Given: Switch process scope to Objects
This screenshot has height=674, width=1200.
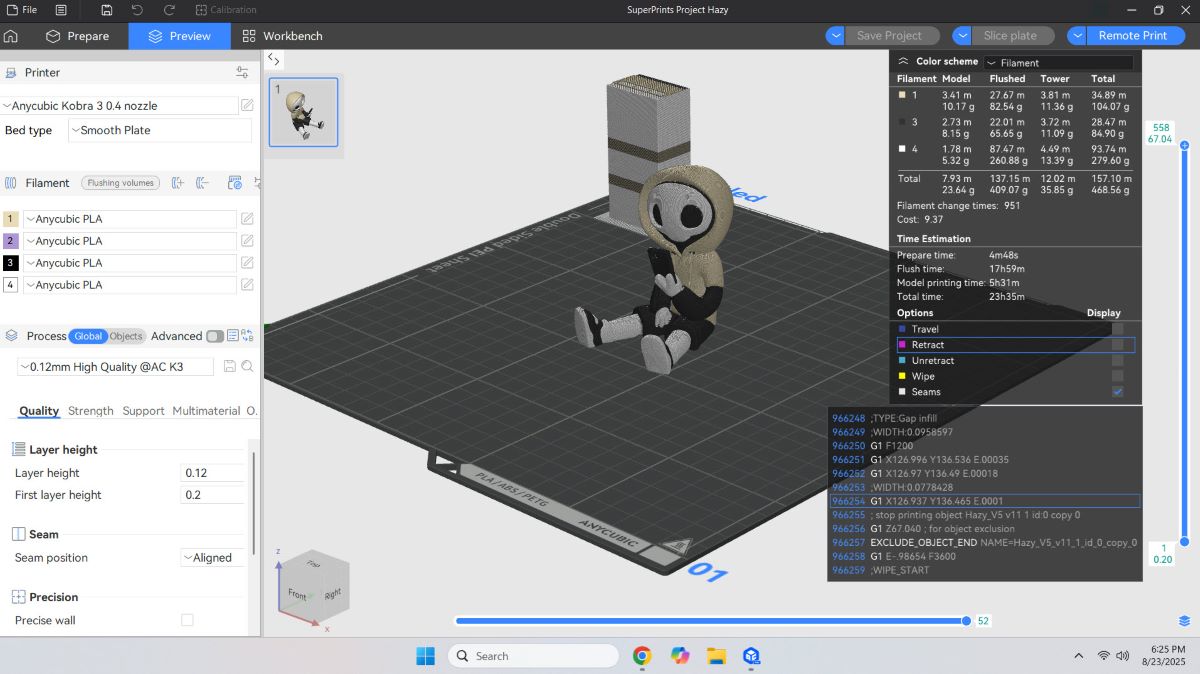Looking at the screenshot, I should coord(126,336).
